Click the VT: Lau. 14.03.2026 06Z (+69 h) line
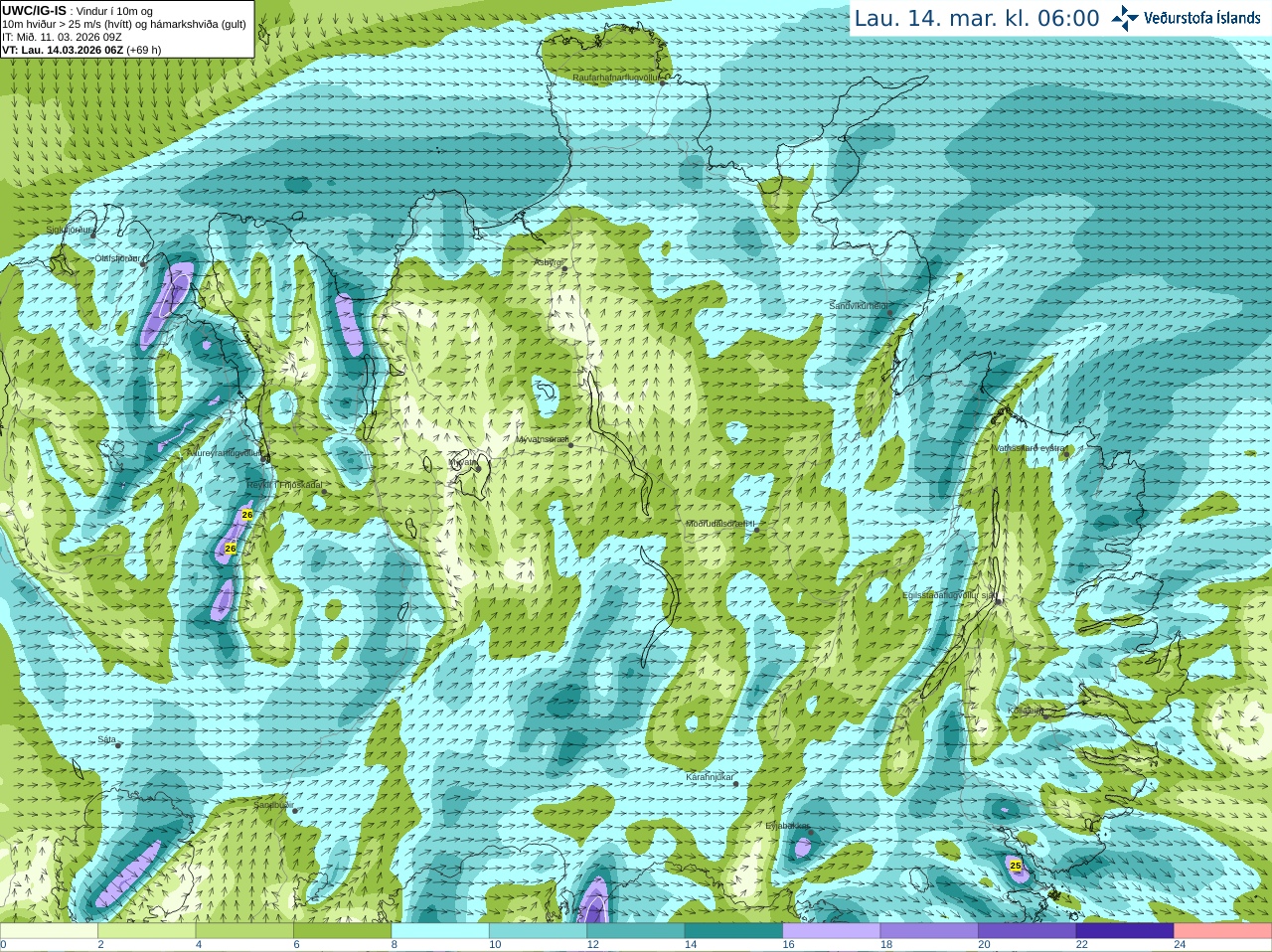The image size is (1272, 952). coord(81,50)
